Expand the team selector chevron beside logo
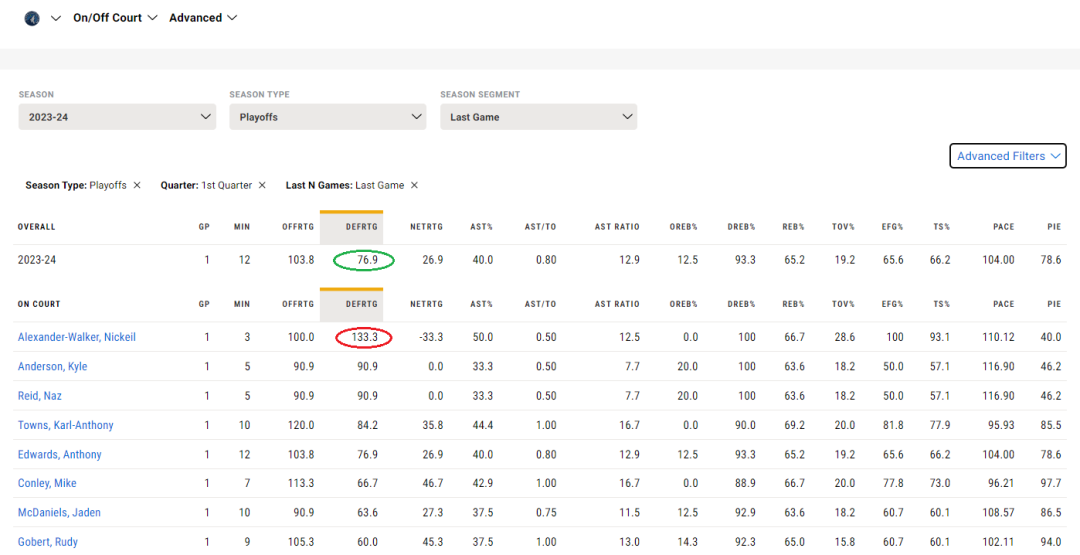 (56, 18)
